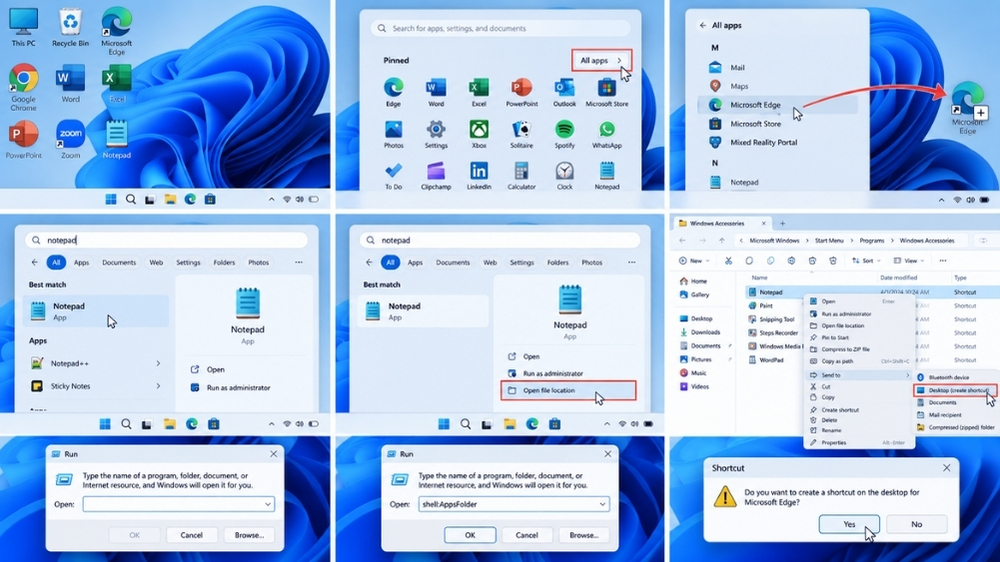Viewport: 1000px width, 562px height.
Task: Click No in the Shortcut dialog
Action: [x=916, y=524]
